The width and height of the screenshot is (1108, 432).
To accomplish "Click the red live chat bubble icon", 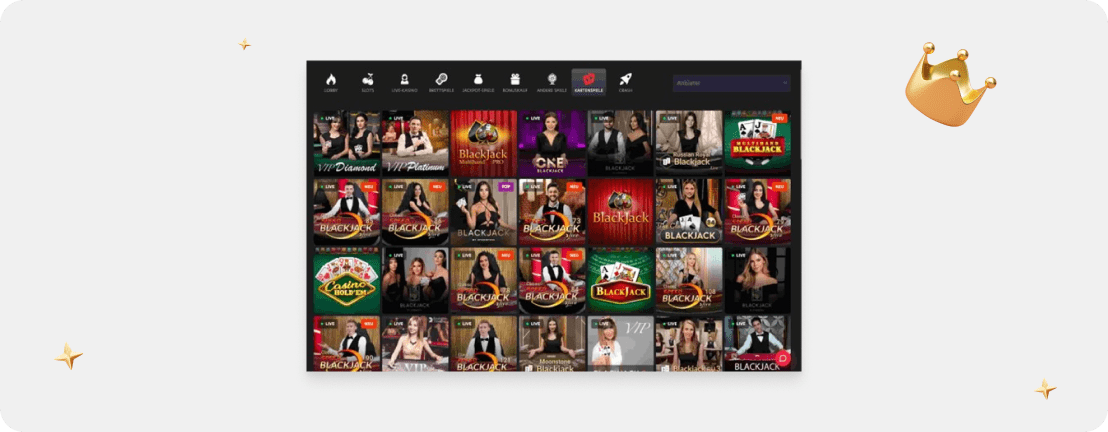I will [783, 358].
